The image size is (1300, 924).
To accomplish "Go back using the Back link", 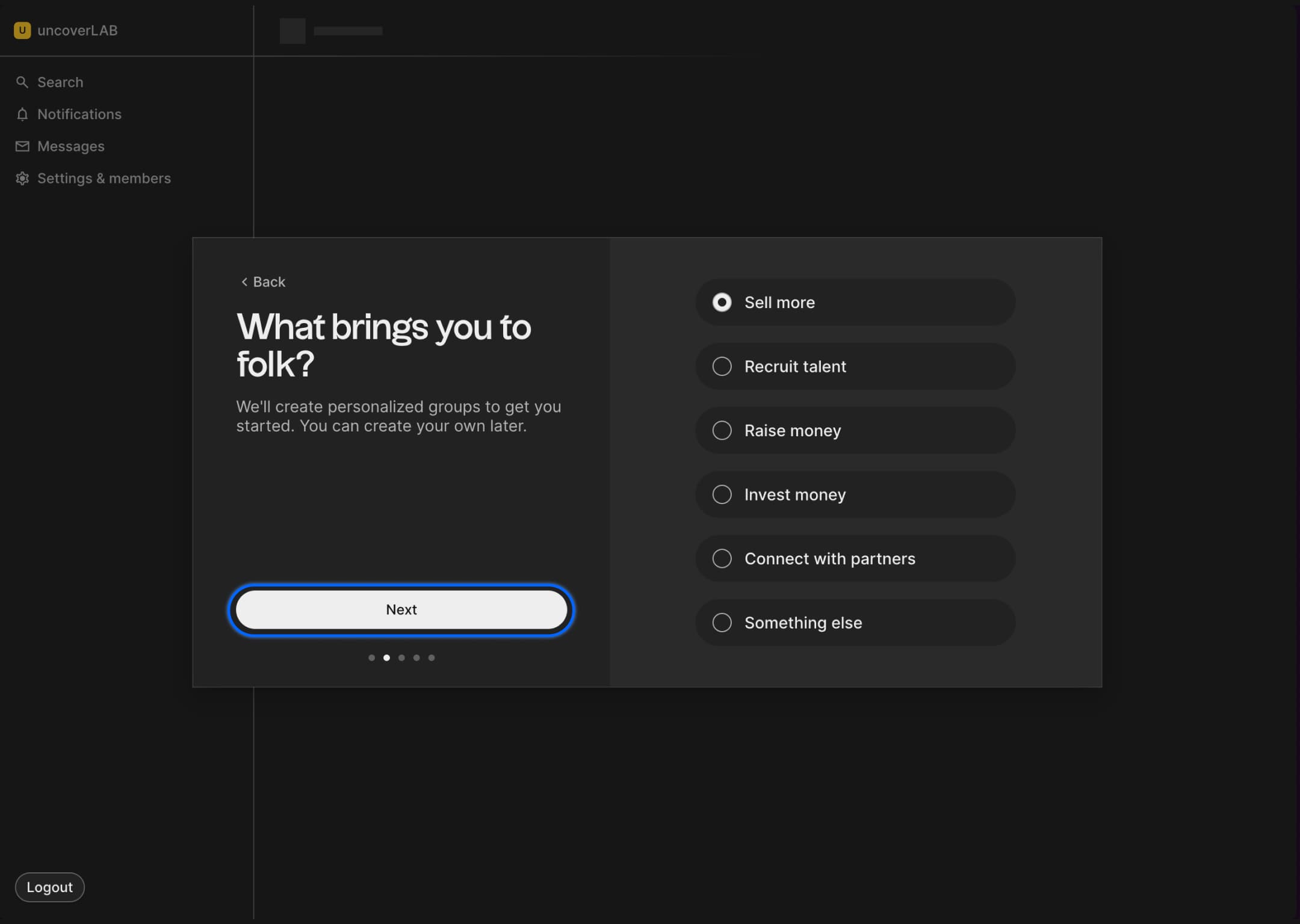I will pyautogui.click(x=263, y=282).
